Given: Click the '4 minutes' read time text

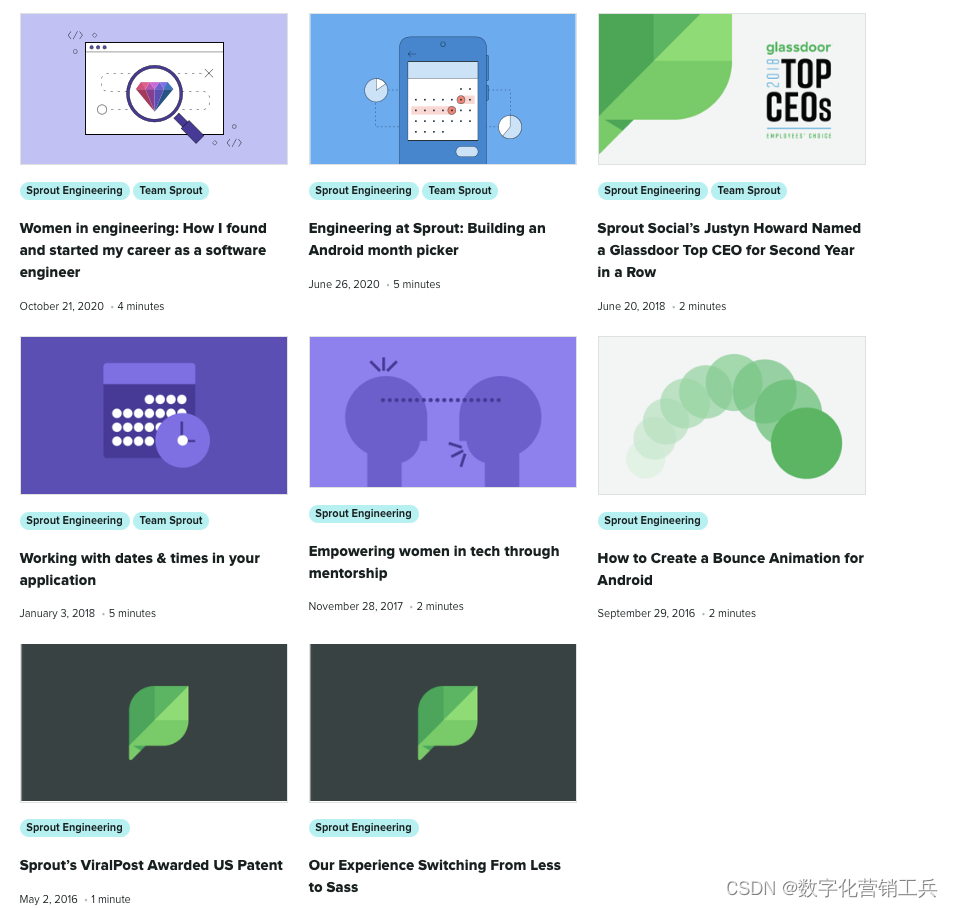Looking at the screenshot, I should pos(141,306).
